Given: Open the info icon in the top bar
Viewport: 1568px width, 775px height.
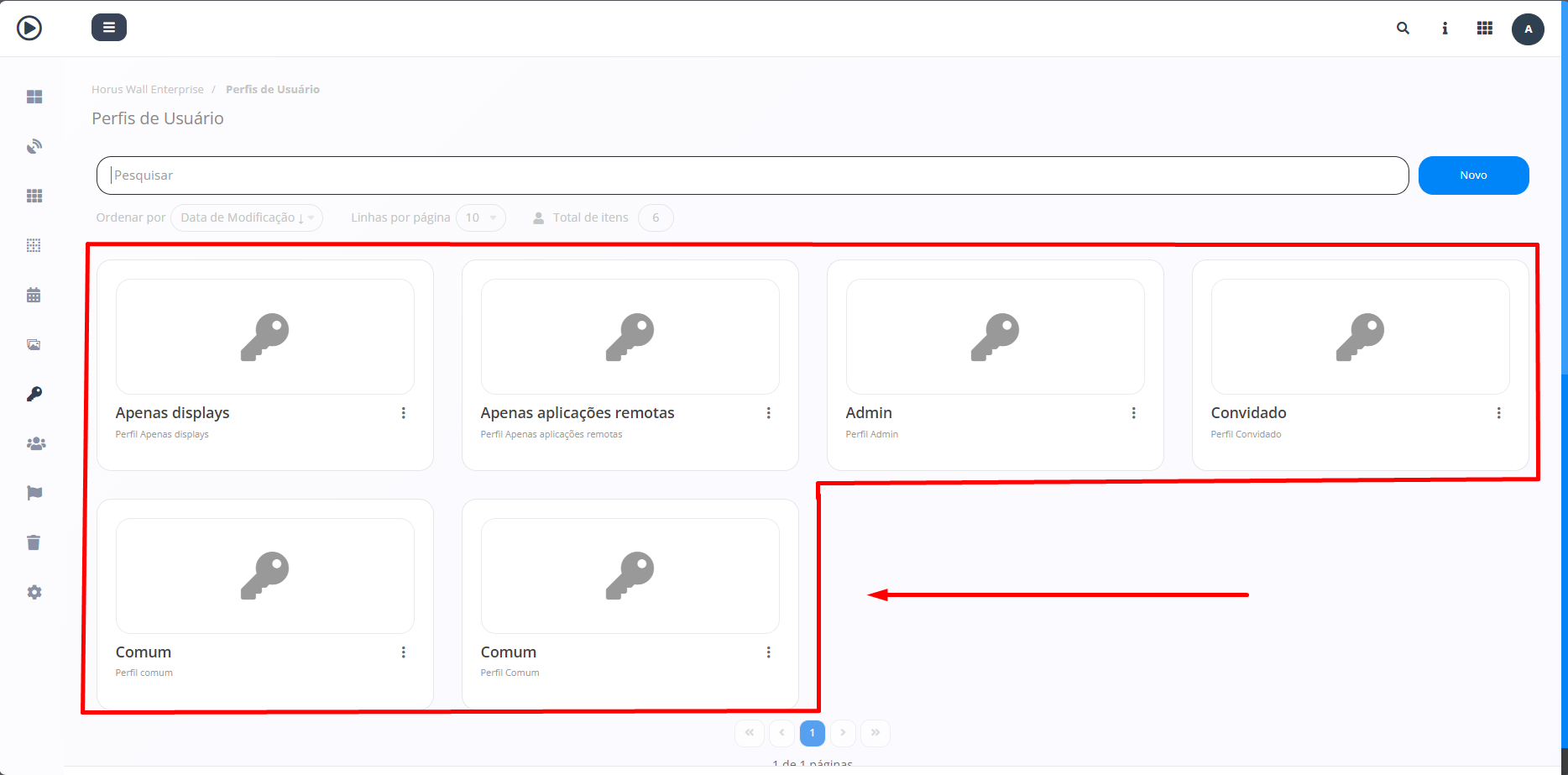Looking at the screenshot, I should click(x=1445, y=28).
